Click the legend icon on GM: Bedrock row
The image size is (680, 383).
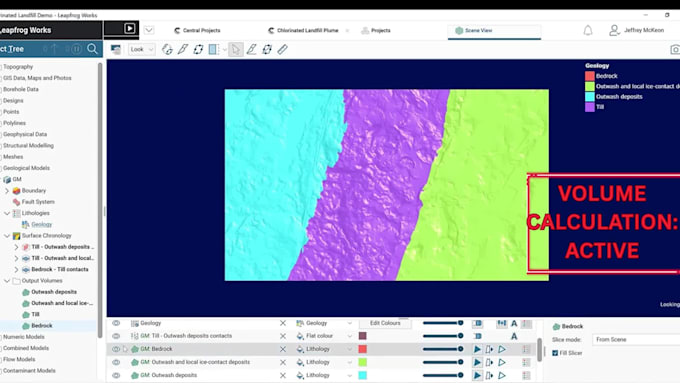(x=526, y=349)
